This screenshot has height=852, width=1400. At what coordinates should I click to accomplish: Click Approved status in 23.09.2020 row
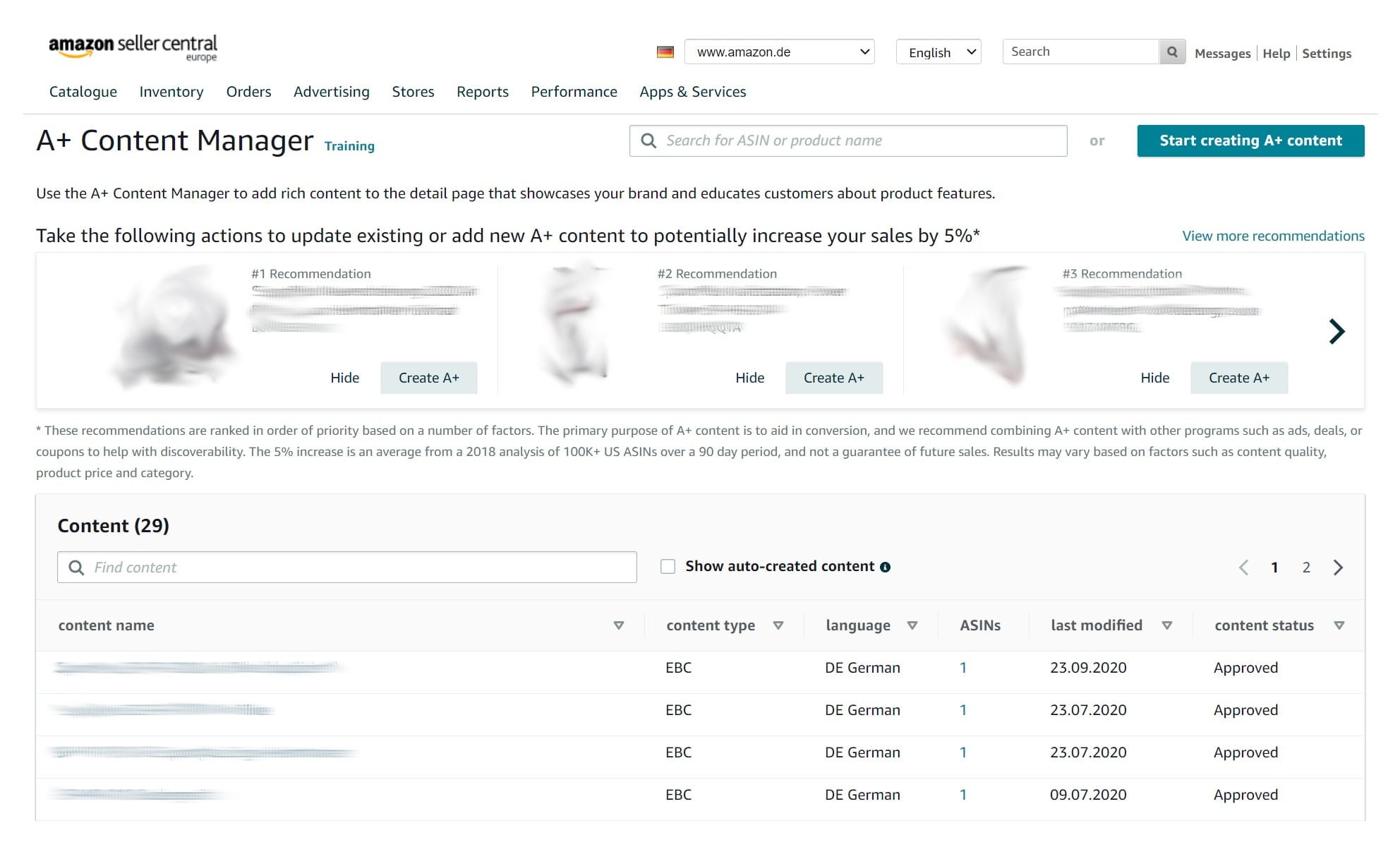pos(1245,668)
